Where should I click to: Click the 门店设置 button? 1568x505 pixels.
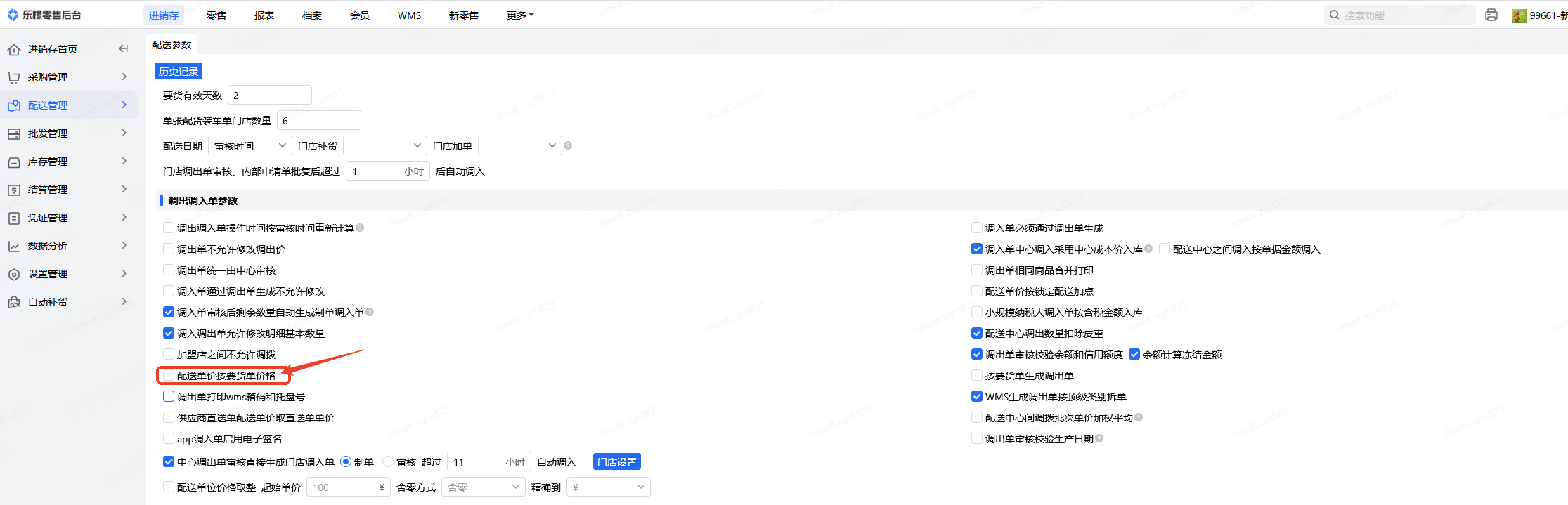(x=617, y=462)
